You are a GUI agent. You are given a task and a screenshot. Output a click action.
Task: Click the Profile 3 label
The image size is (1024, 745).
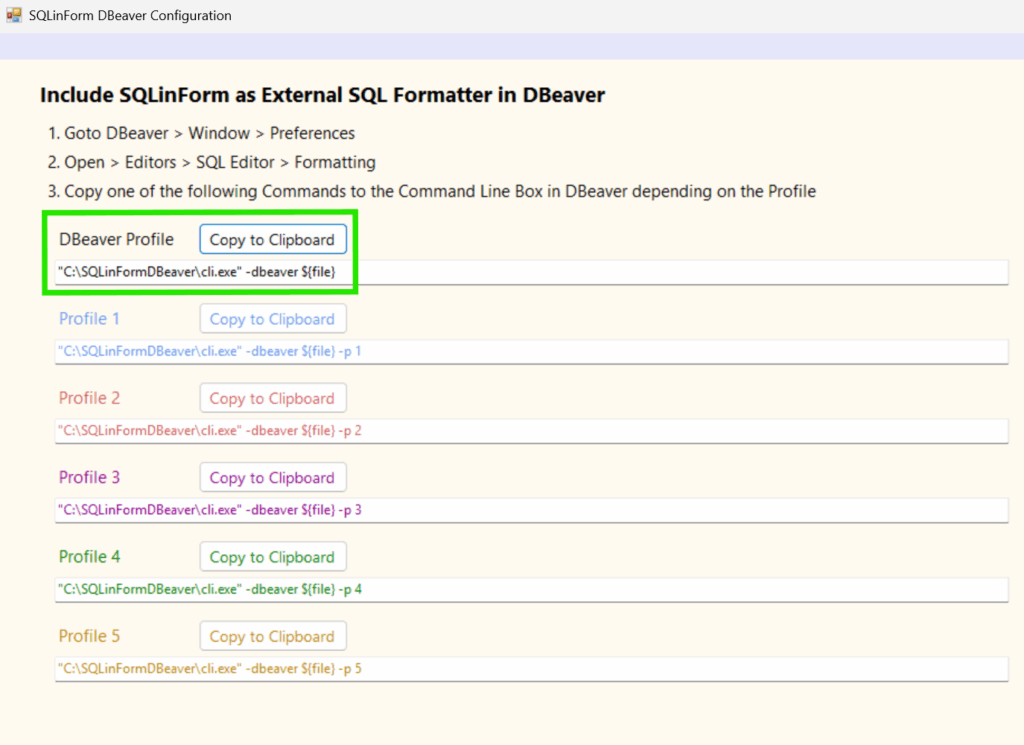pos(89,477)
